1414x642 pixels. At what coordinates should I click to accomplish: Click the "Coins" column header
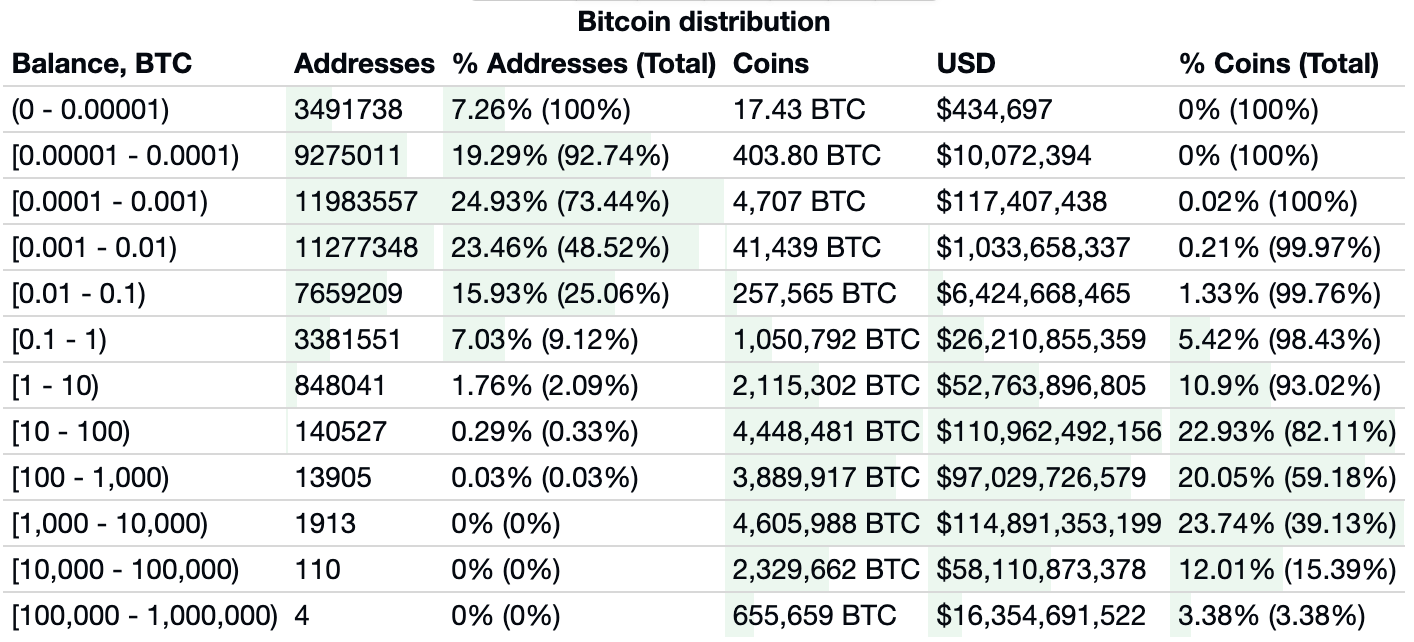(771, 64)
